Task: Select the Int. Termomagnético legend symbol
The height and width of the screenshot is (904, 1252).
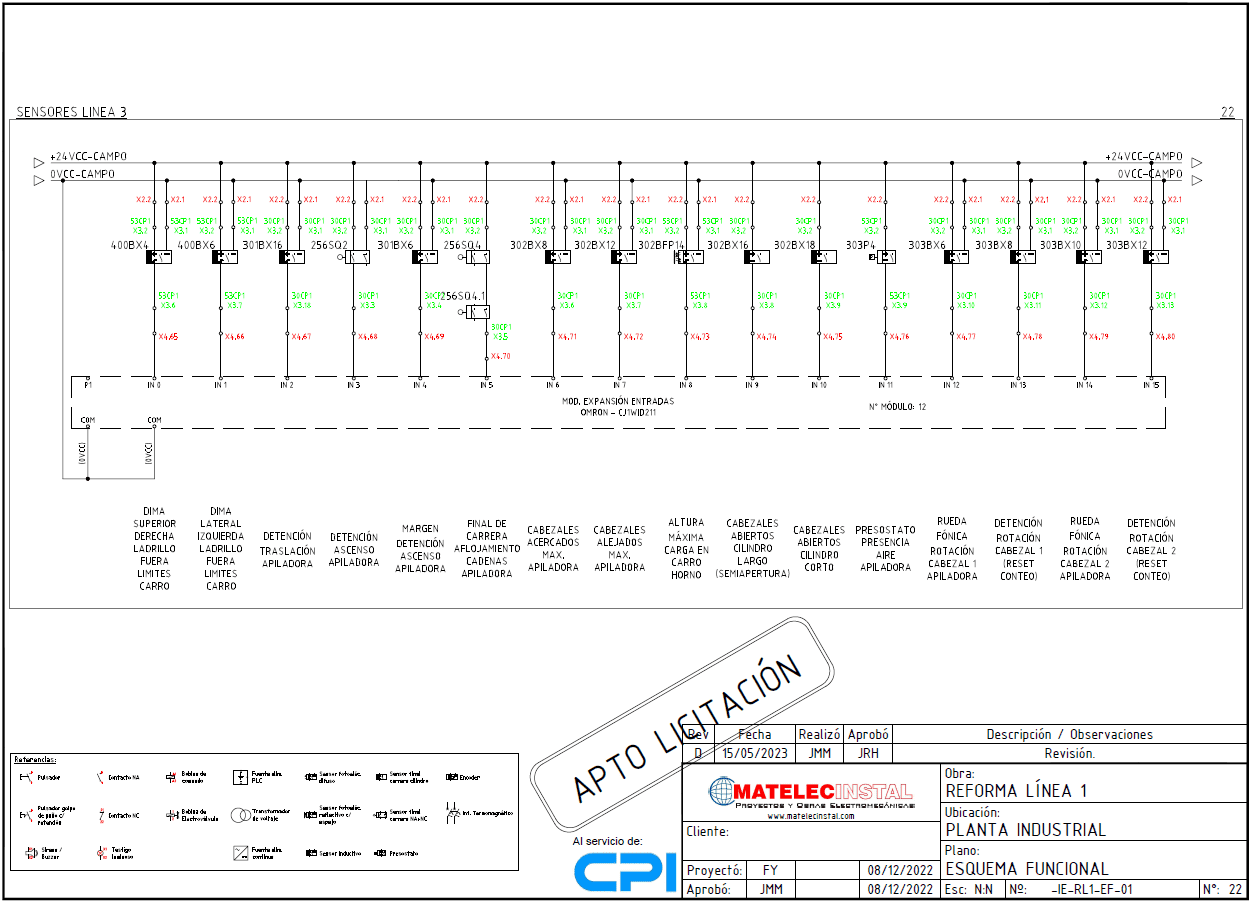Action: [x=451, y=814]
